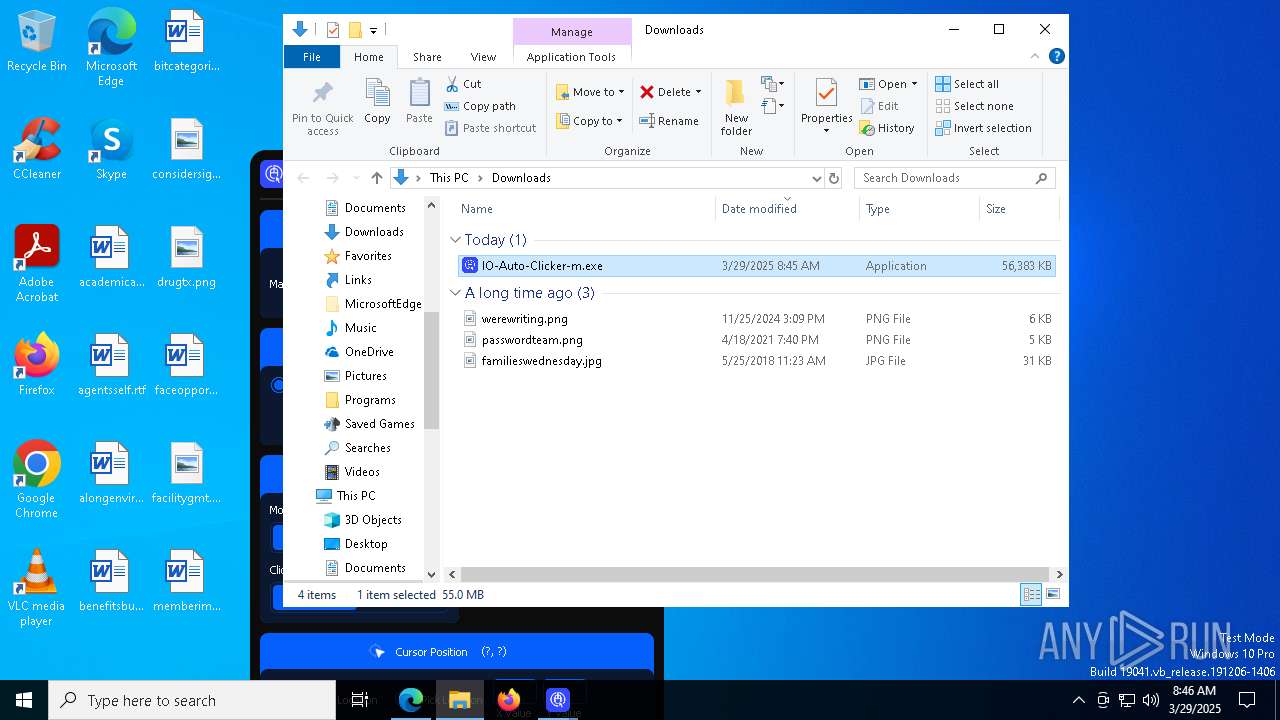Click the horizontal scrollbar in file list
This screenshot has height=720, width=1280.
(x=755, y=575)
